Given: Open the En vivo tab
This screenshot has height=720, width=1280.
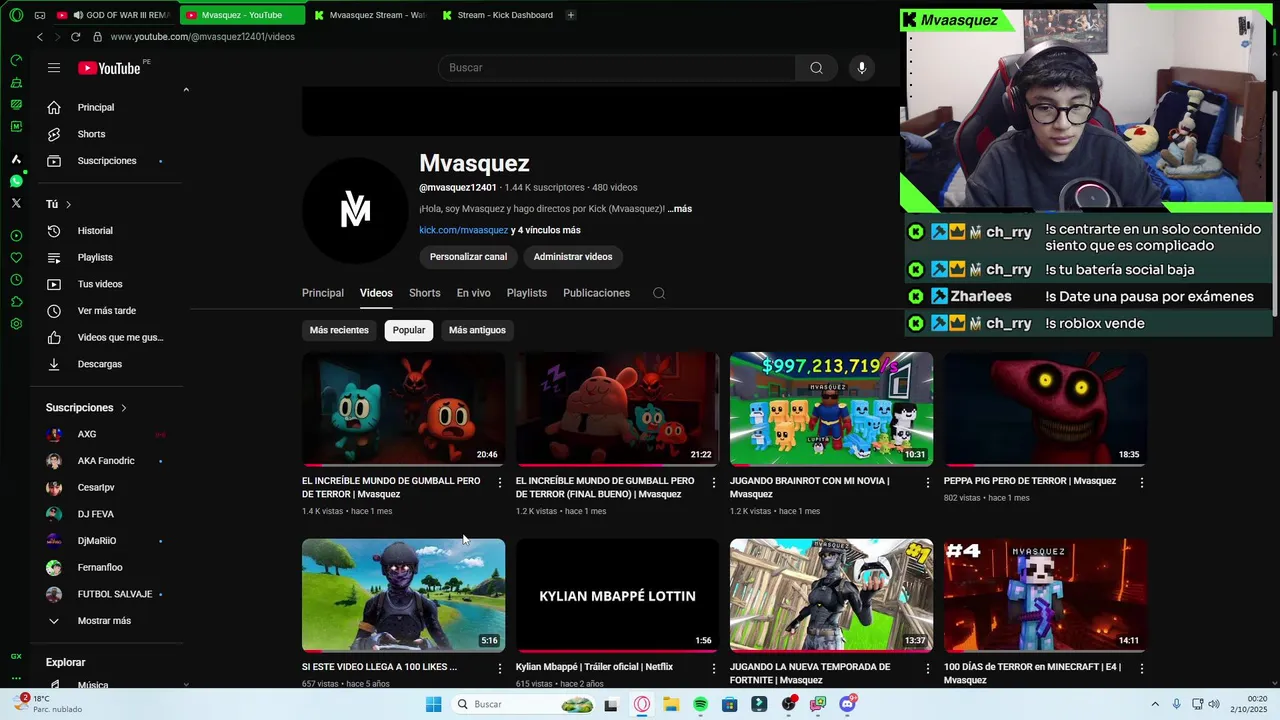Looking at the screenshot, I should click(474, 293).
